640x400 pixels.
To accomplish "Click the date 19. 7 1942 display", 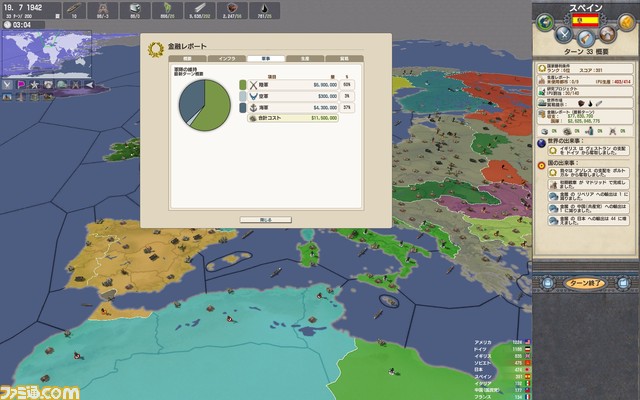I will [x=23, y=7].
